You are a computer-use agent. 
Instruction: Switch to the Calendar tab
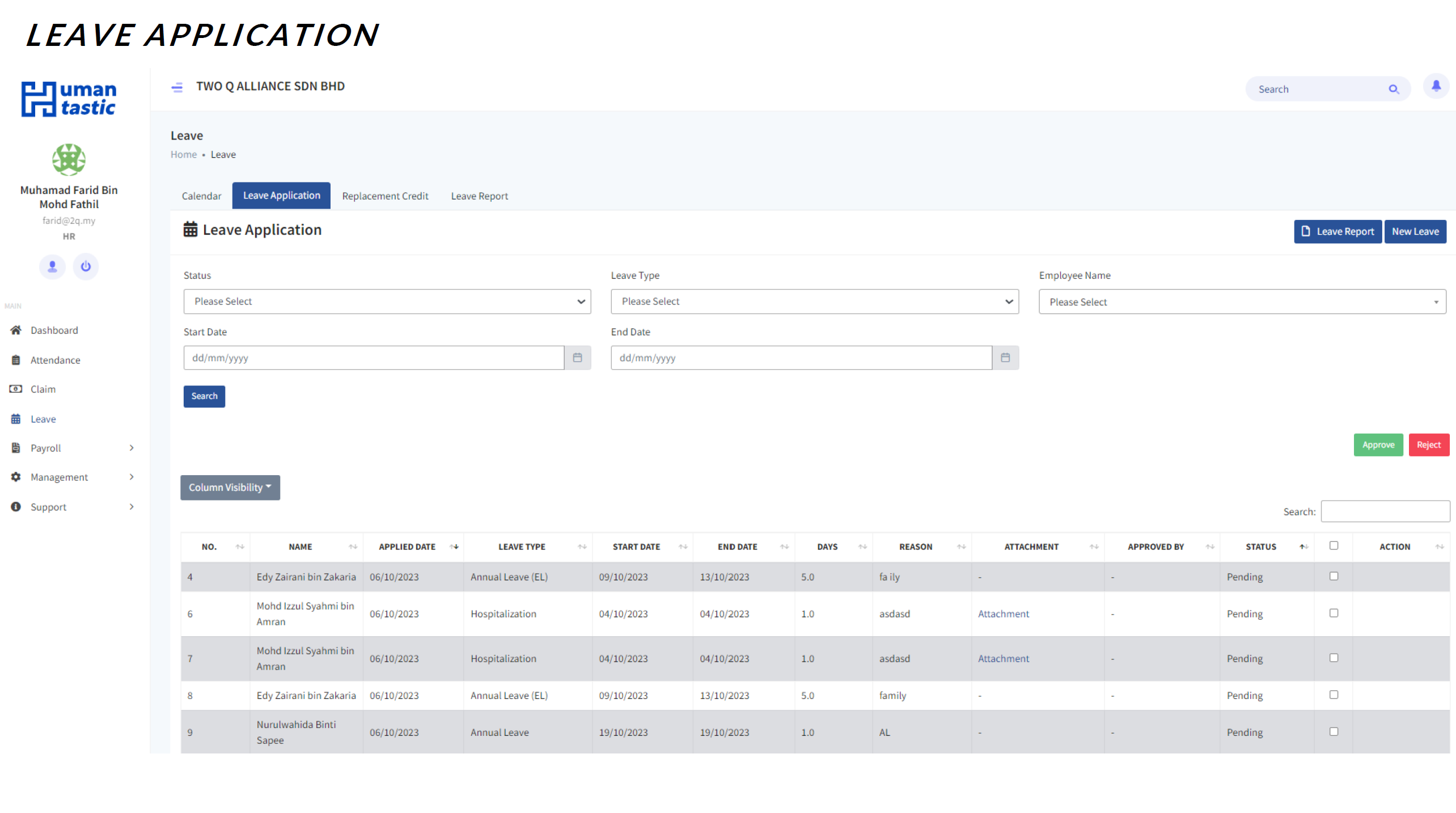point(201,195)
